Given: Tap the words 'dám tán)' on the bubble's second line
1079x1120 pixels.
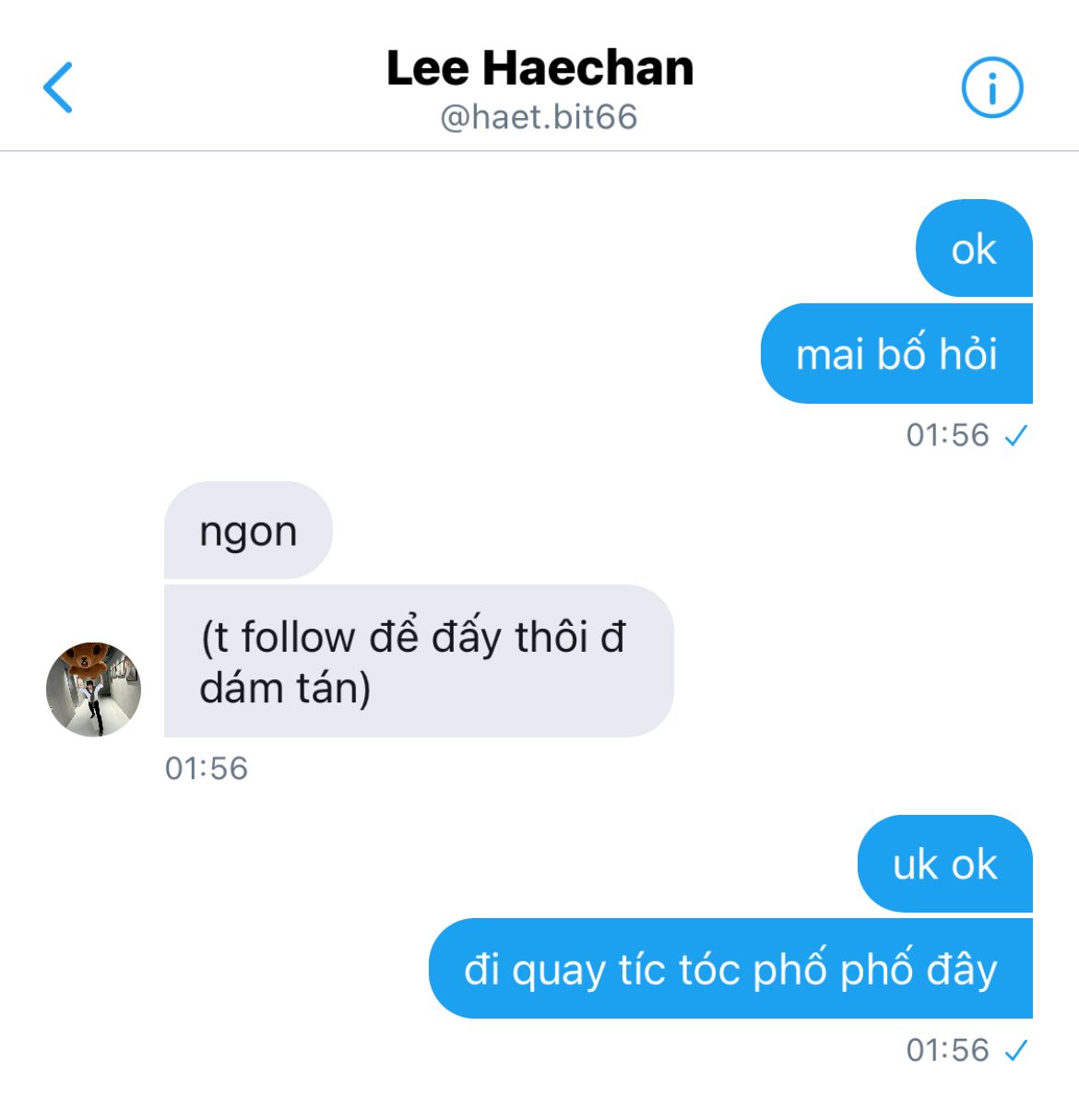Looking at the screenshot, I should pyautogui.click(x=286, y=689).
